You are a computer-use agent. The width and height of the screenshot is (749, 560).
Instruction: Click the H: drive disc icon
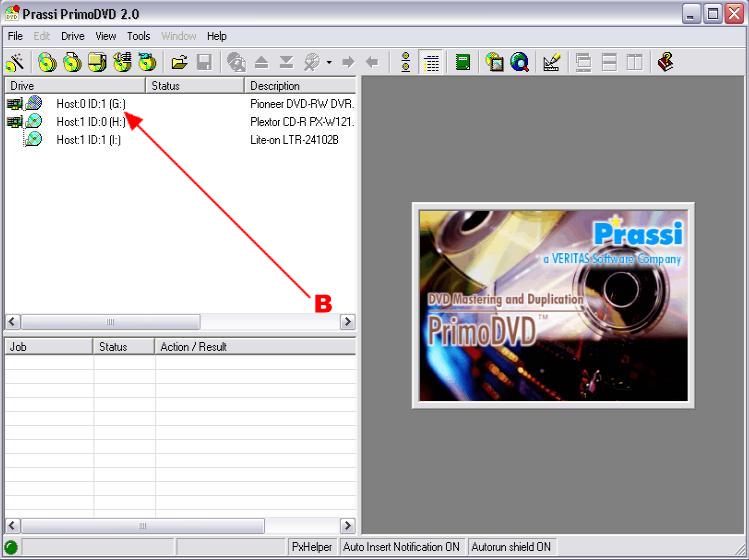coord(34,121)
